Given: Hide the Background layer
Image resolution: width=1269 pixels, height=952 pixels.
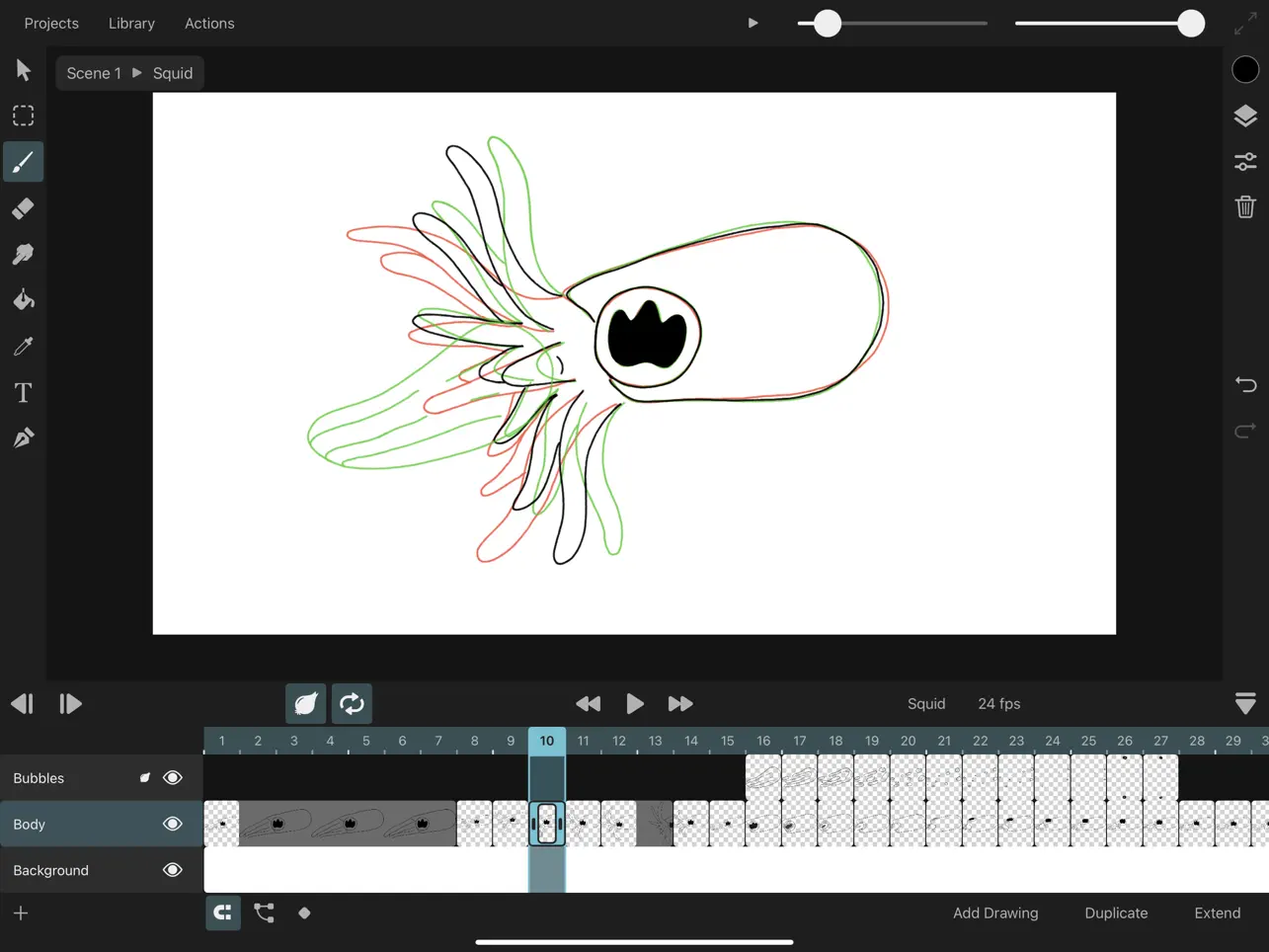Looking at the screenshot, I should coord(172,870).
